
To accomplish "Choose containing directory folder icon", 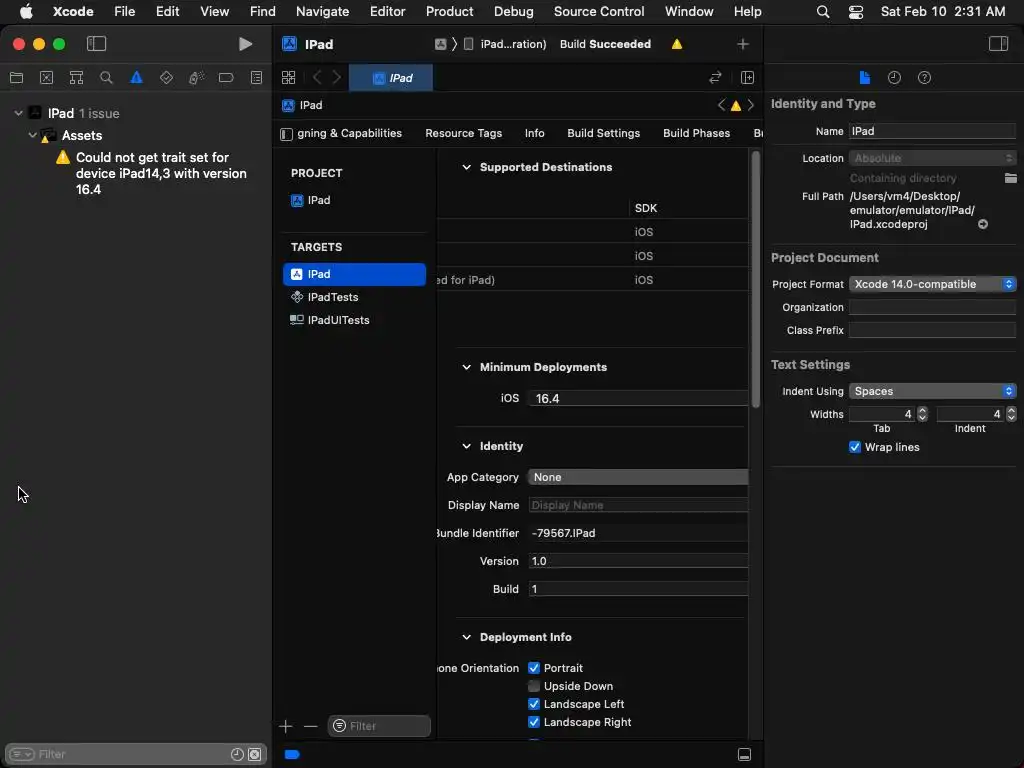I will (1010, 178).
